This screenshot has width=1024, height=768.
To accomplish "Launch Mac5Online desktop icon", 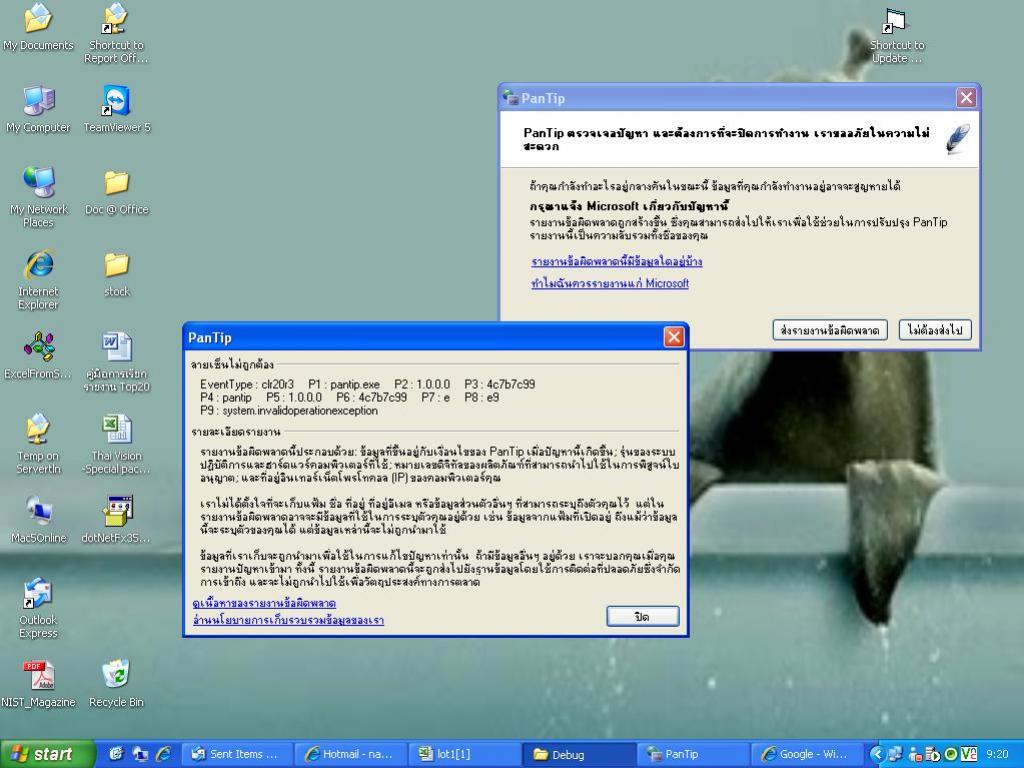I will click(x=38, y=520).
